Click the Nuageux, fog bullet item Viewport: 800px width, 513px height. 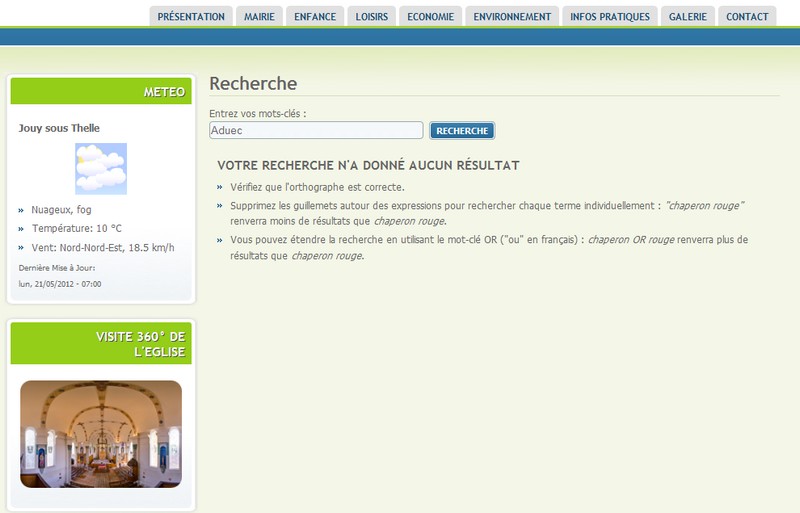[61, 210]
